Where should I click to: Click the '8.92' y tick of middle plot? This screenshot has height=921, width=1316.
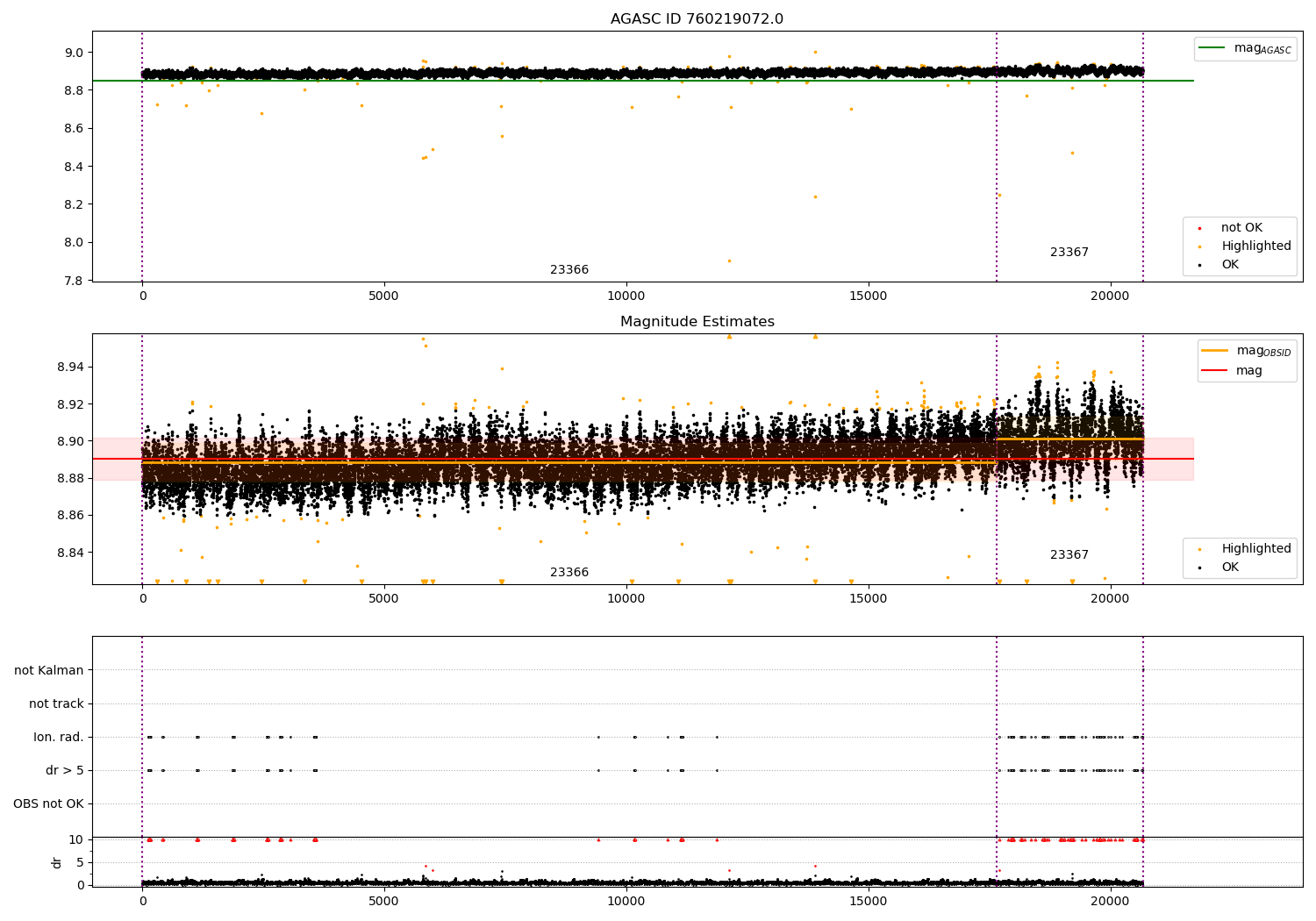pyautogui.click(x=70, y=404)
